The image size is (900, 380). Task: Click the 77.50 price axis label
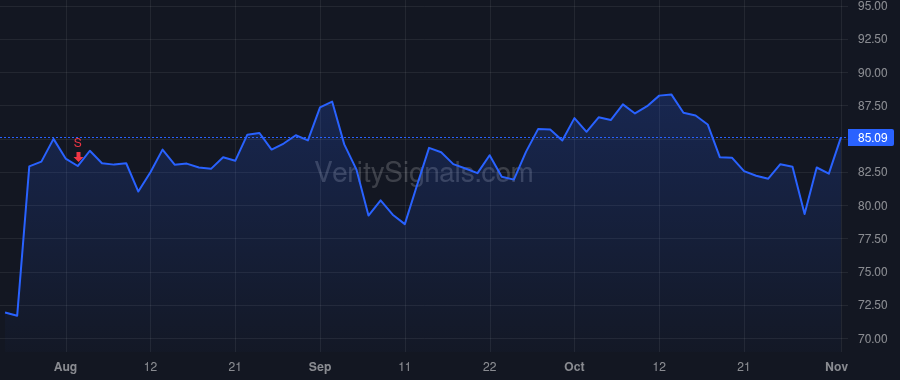pos(872,239)
